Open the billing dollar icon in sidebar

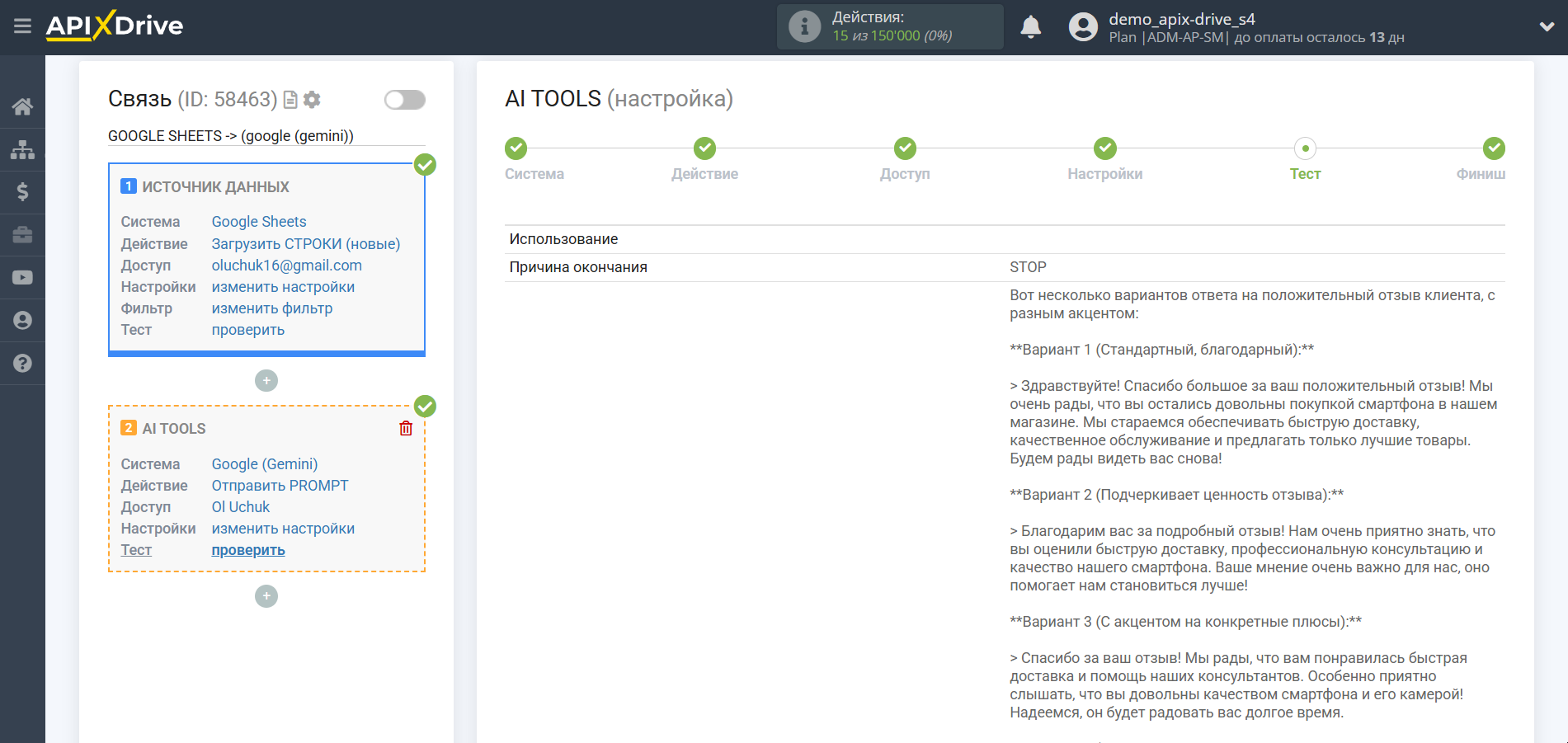(x=22, y=192)
